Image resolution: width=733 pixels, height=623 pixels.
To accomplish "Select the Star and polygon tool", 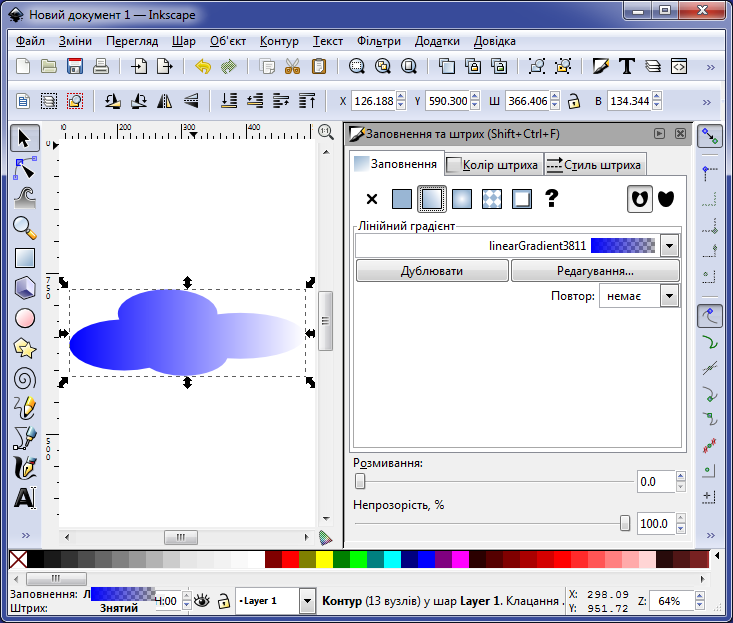I will (x=25, y=348).
